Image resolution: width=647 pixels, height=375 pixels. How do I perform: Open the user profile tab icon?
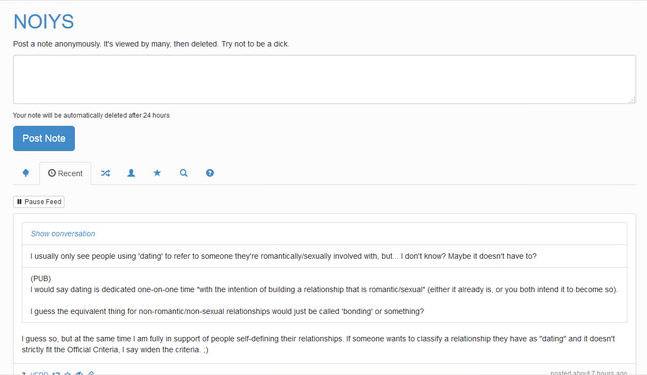131,173
